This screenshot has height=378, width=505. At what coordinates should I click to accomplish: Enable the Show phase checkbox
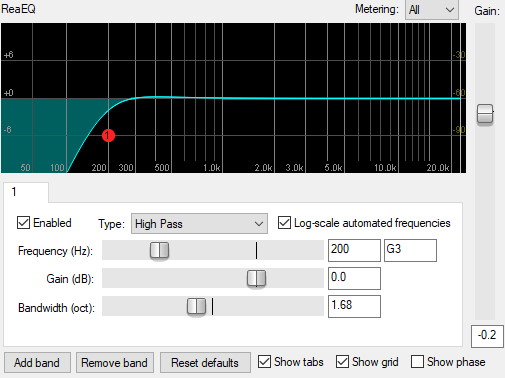(417, 362)
